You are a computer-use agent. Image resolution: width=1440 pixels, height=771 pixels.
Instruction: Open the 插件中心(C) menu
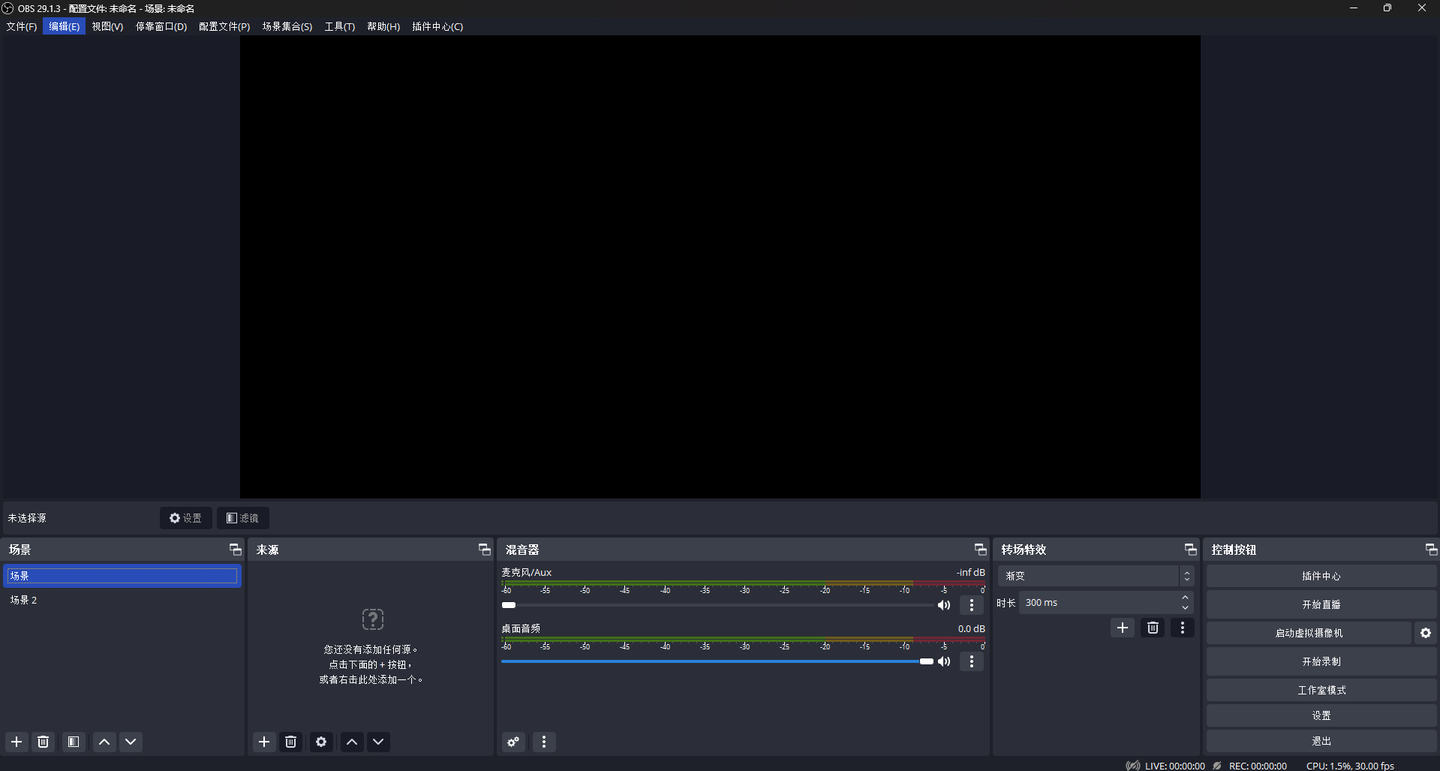[437, 26]
